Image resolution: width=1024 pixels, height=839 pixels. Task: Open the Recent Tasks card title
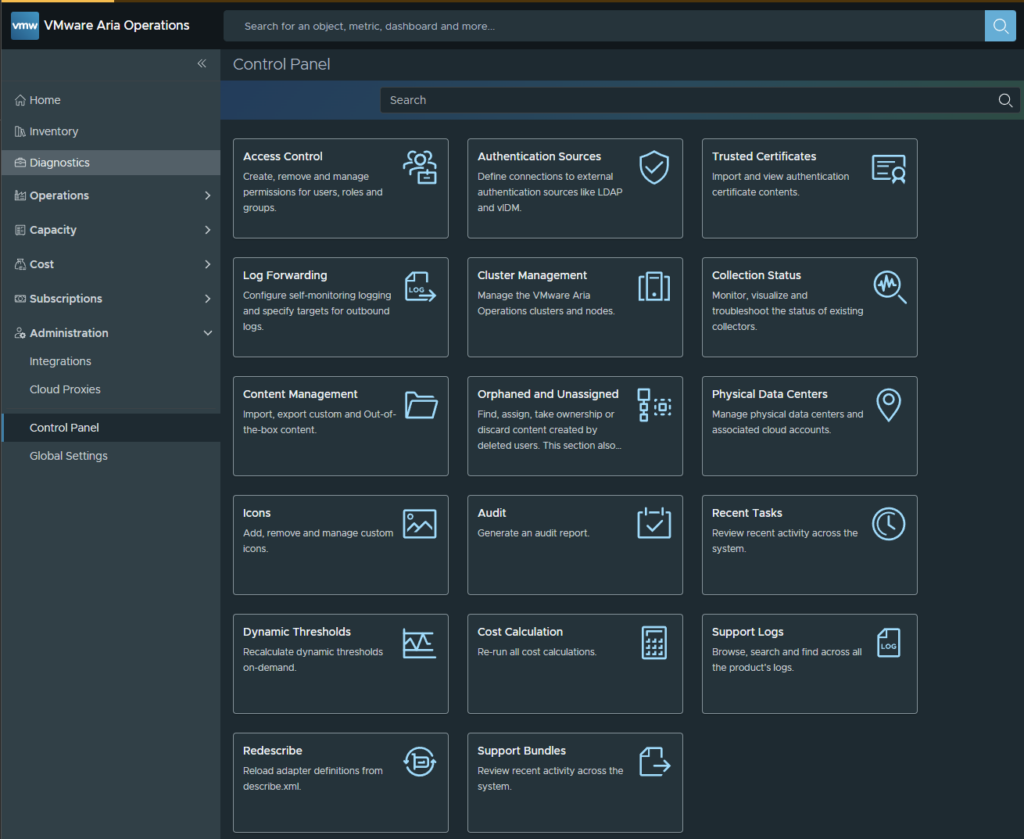coord(747,513)
